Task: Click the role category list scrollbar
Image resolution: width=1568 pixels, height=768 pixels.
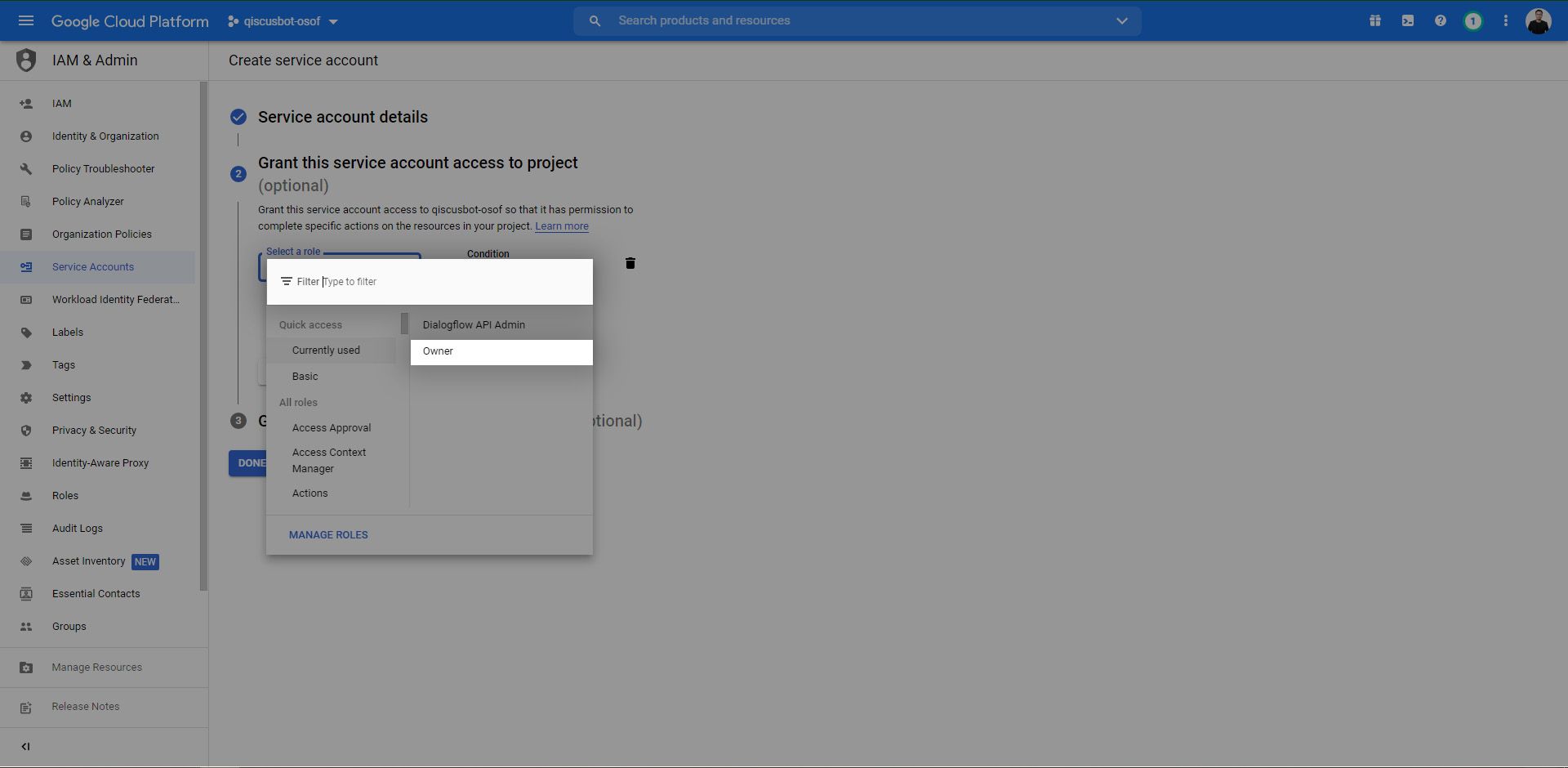Action: click(404, 324)
